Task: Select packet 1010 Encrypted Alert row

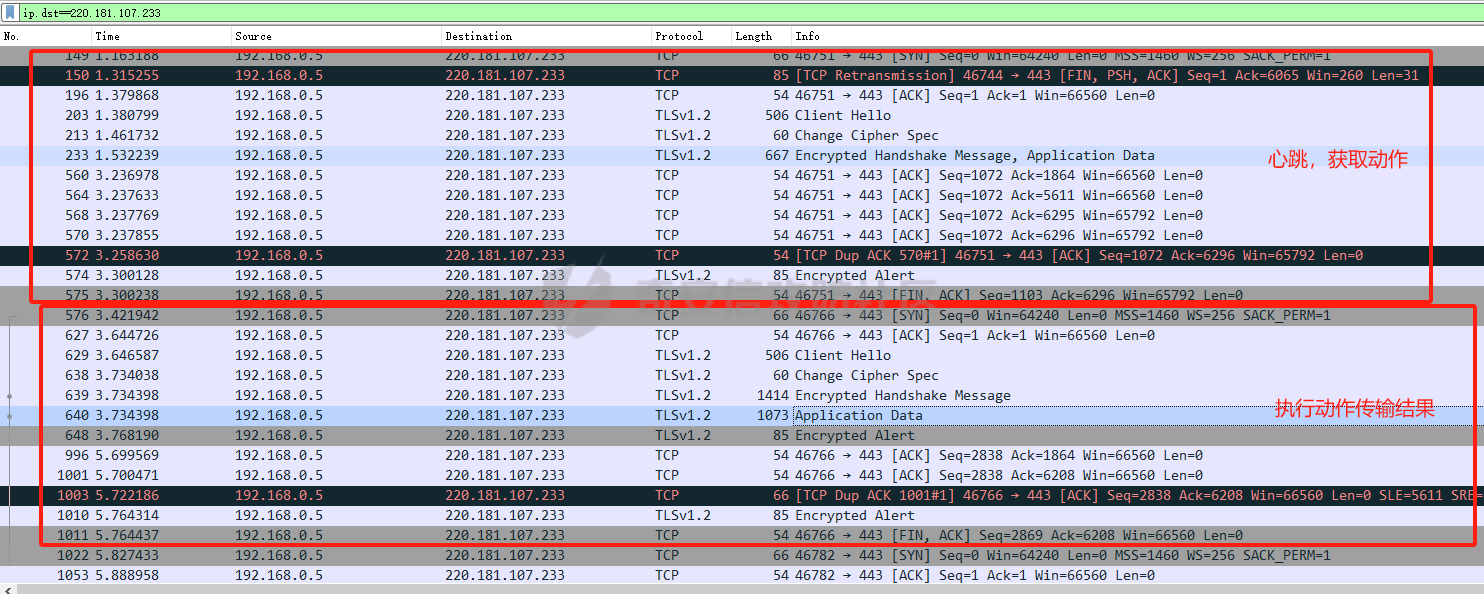Action: 742,515
